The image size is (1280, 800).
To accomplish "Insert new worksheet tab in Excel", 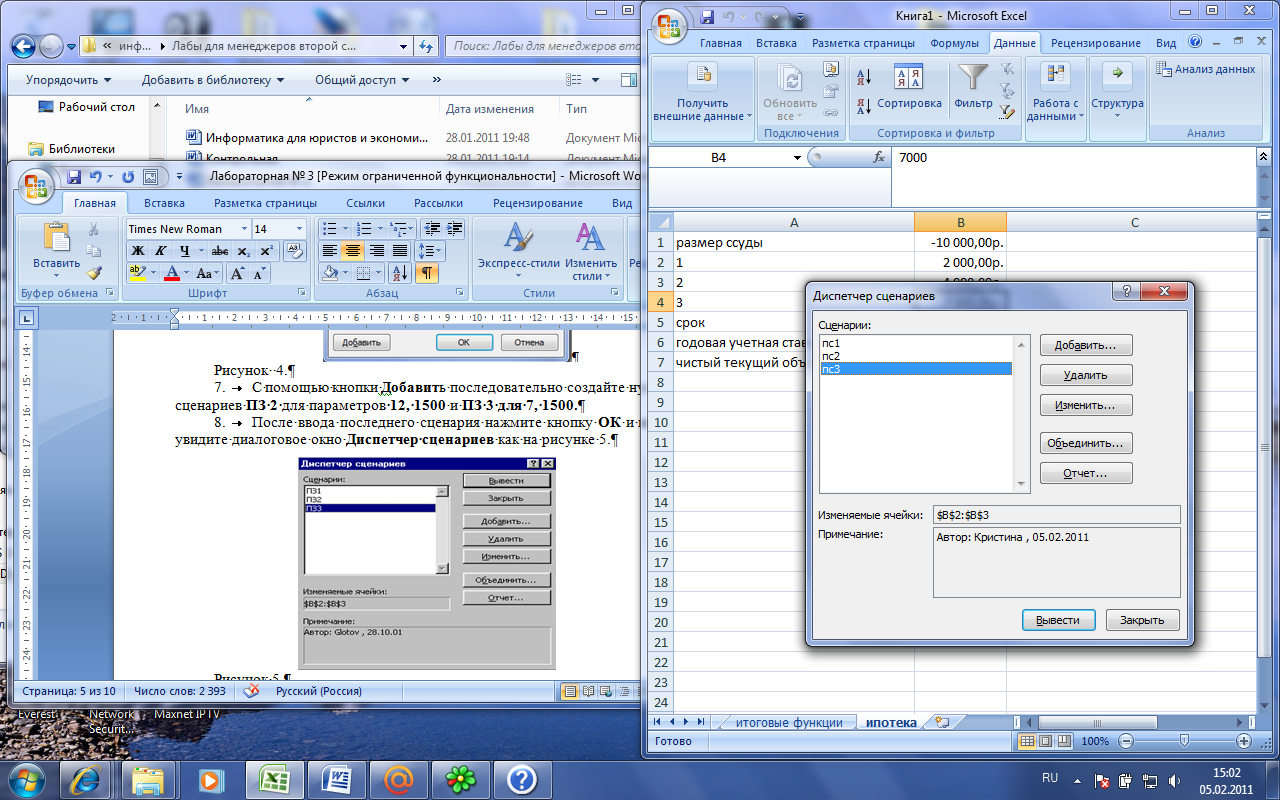I will tap(940, 722).
